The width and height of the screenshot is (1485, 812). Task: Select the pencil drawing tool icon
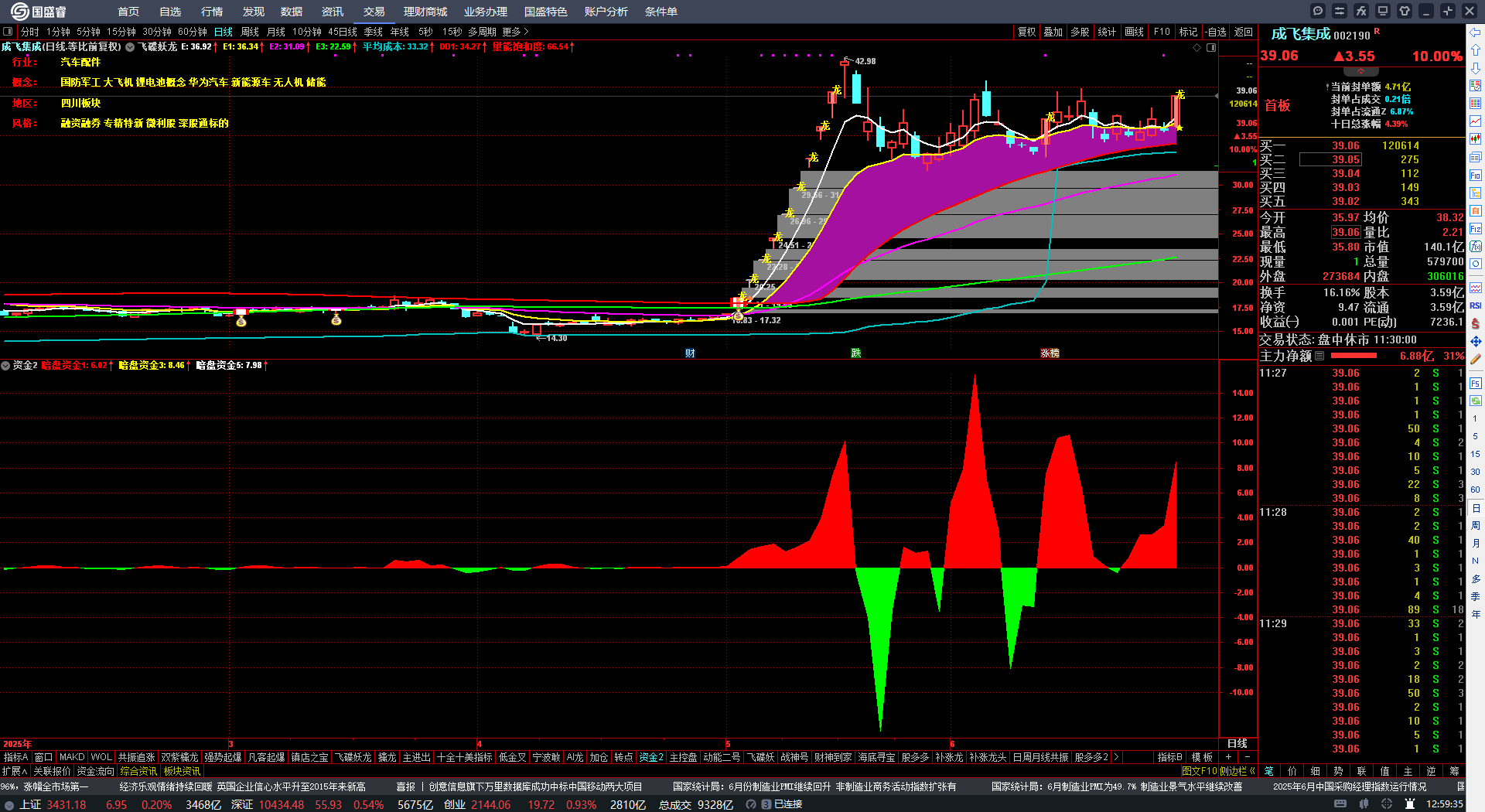(x=1476, y=359)
